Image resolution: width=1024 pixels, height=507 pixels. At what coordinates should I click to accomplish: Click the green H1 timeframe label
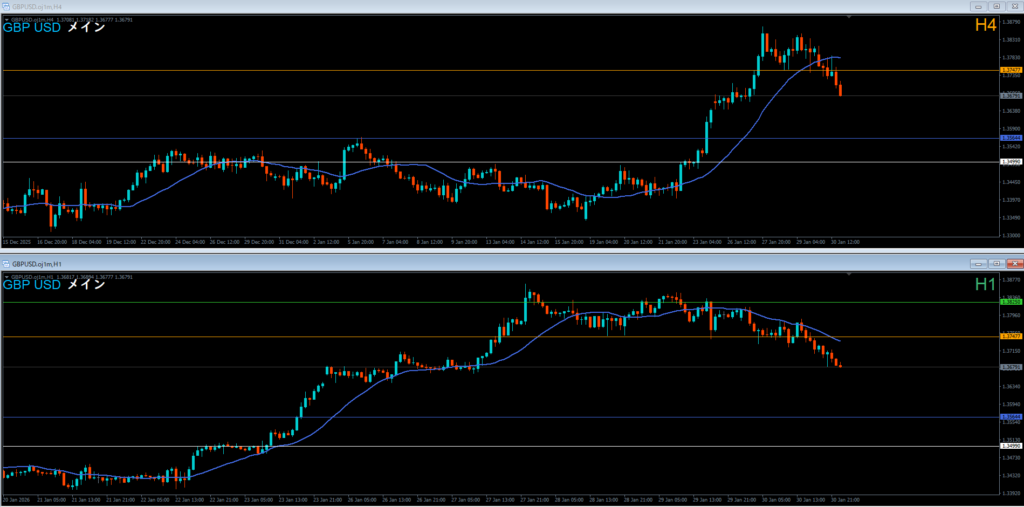coord(985,284)
